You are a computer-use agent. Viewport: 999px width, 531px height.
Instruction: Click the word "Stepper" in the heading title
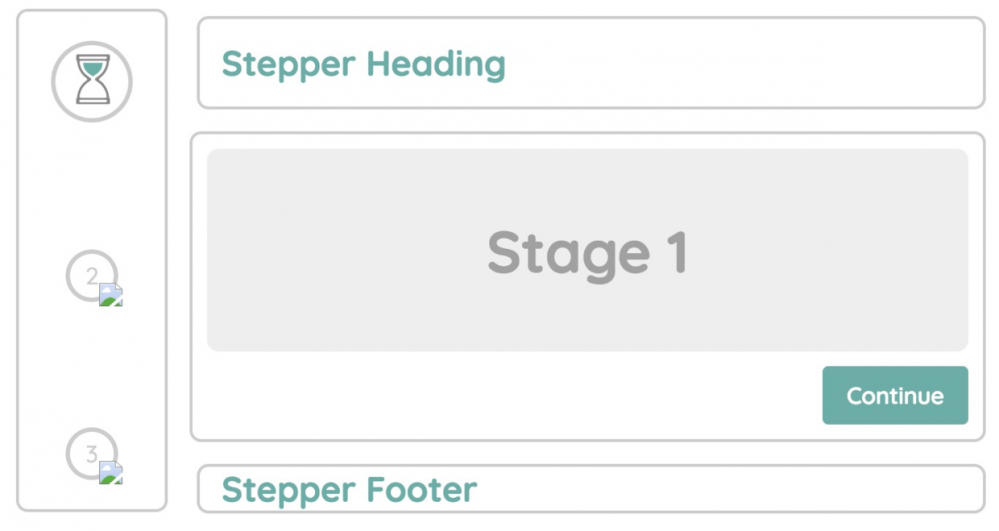tap(288, 64)
